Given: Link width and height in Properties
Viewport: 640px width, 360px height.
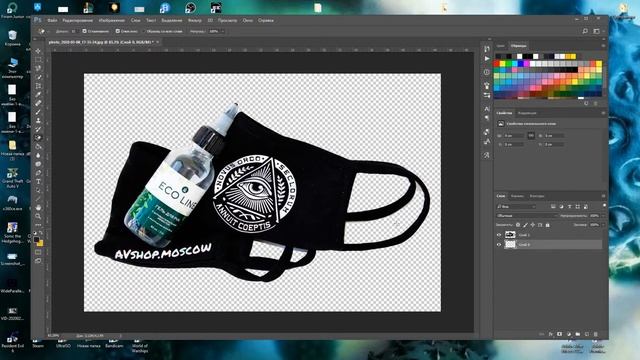Looking at the screenshot, I should click(531, 136).
